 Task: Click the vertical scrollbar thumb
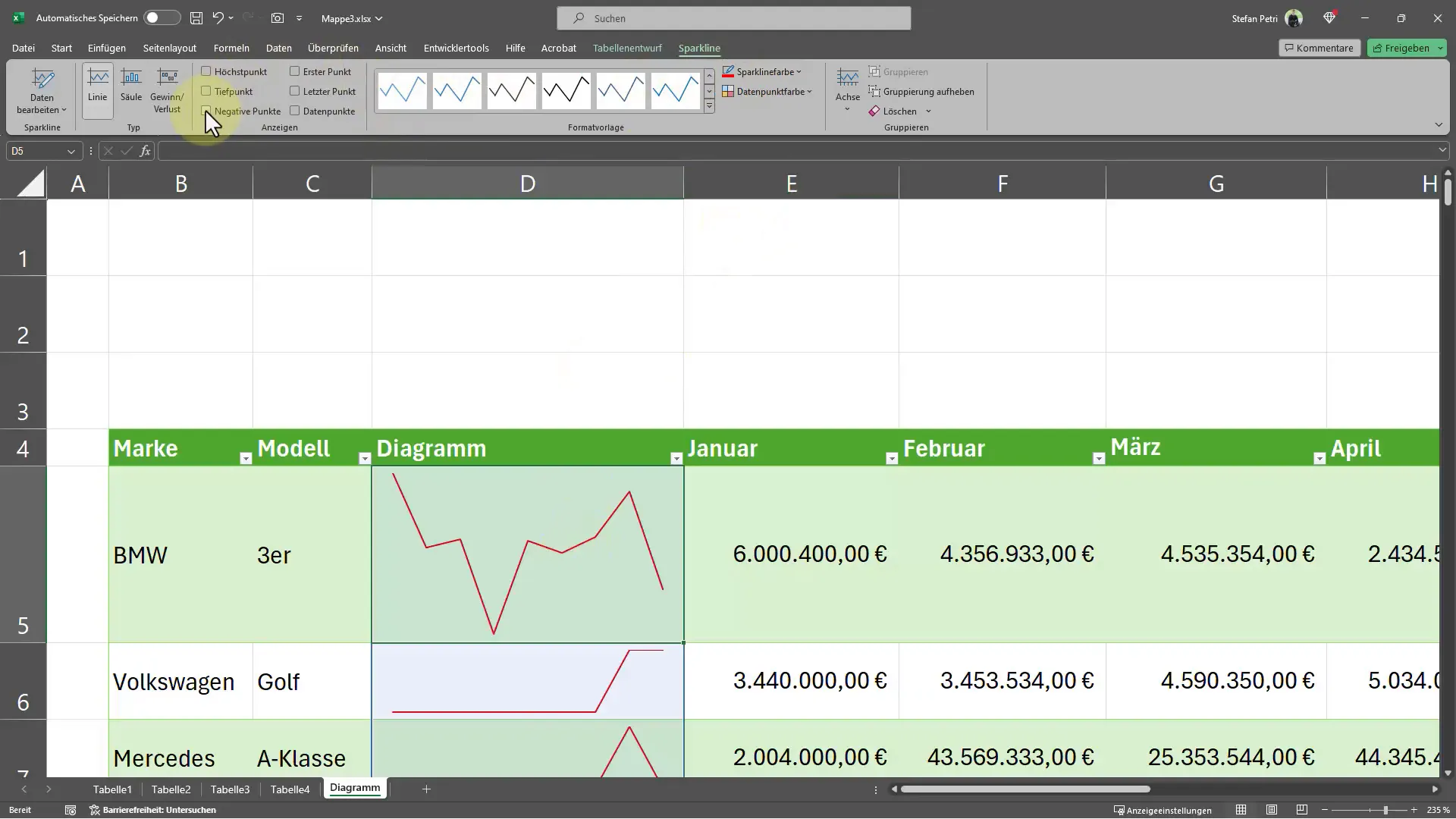(1448, 191)
